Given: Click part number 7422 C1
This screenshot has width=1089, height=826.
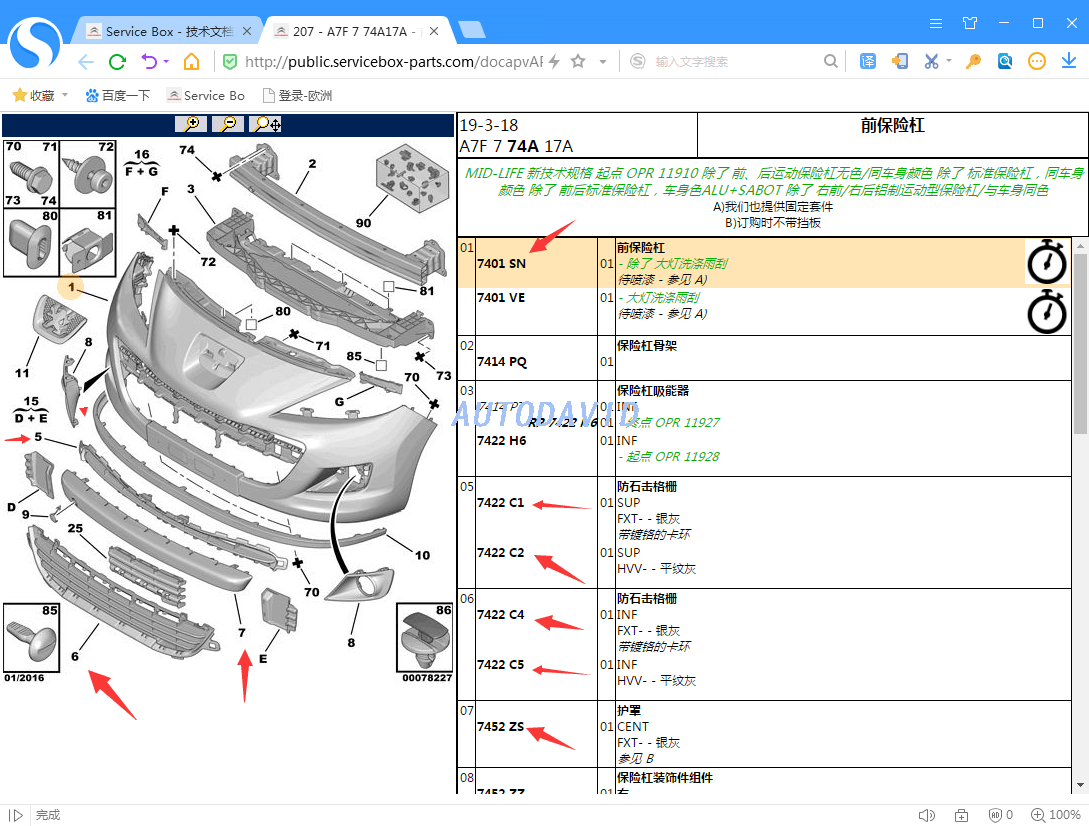Looking at the screenshot, I should click(x=500, y=503).
